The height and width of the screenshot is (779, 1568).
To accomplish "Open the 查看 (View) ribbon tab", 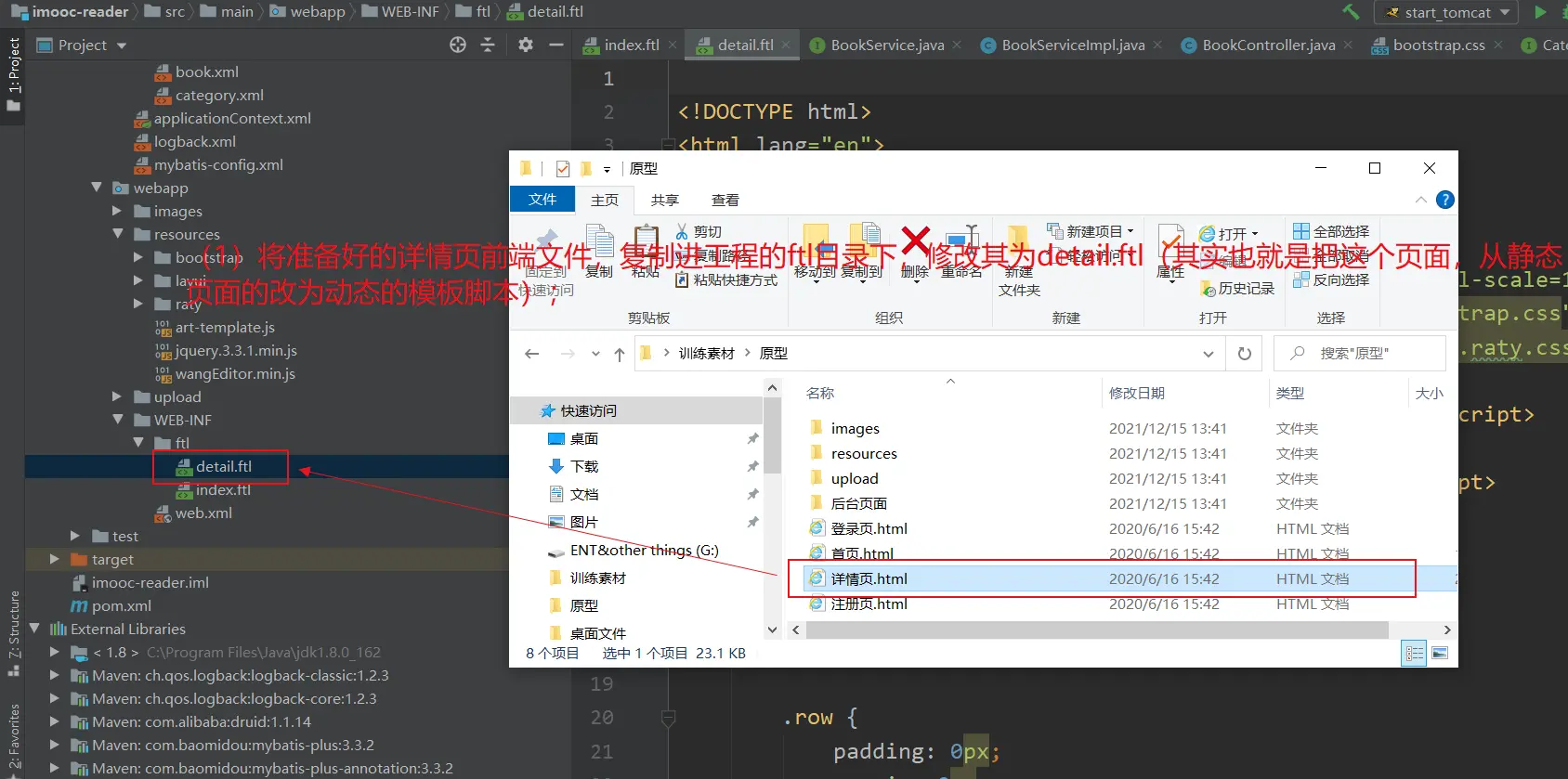I will click(x=725, y=200).
